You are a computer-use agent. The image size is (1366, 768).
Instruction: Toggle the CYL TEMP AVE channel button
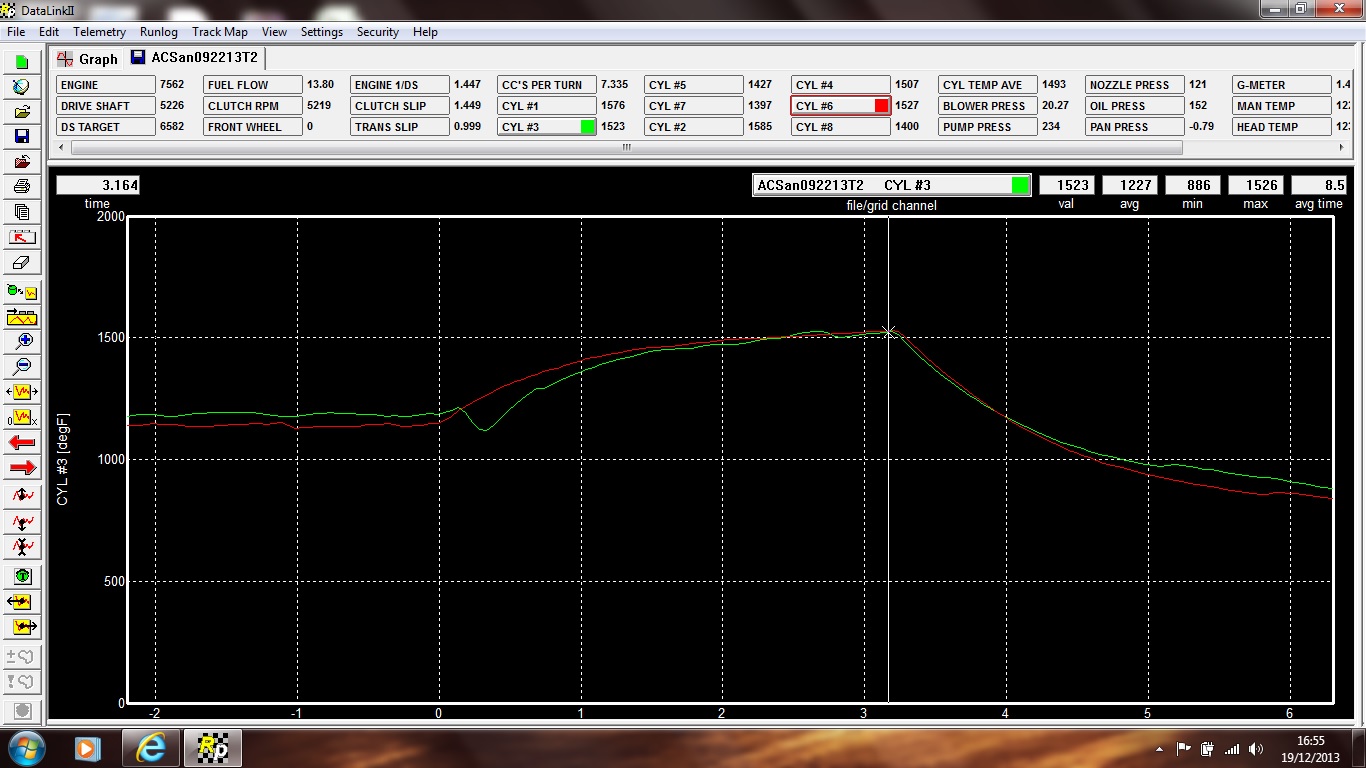[x=987, y=85]
